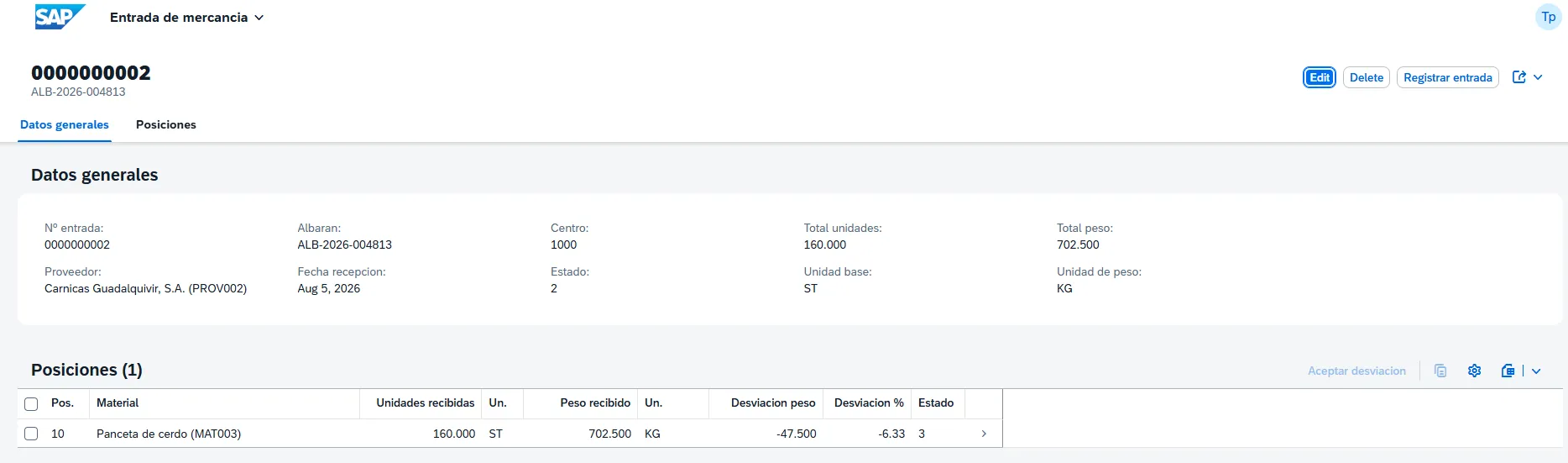Click the Registrar entrada button
This screenshot has width=1568, height=463.
1448,77
